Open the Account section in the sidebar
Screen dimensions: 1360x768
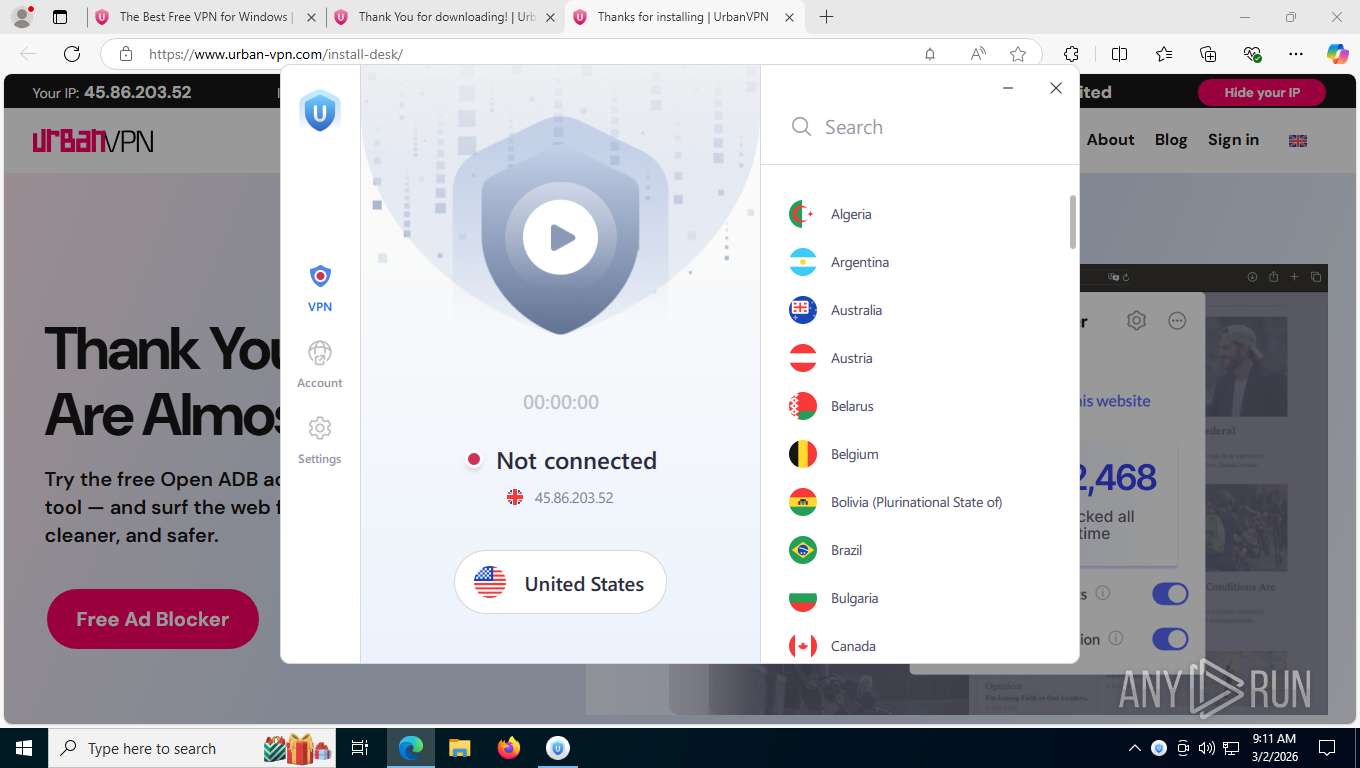[320, 364]
